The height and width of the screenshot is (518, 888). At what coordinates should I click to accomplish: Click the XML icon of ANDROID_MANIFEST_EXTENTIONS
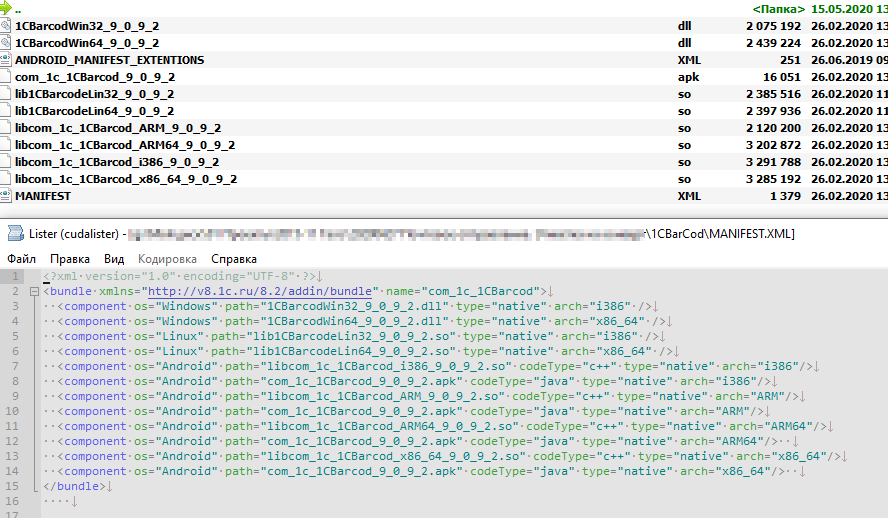coord(5,59)
